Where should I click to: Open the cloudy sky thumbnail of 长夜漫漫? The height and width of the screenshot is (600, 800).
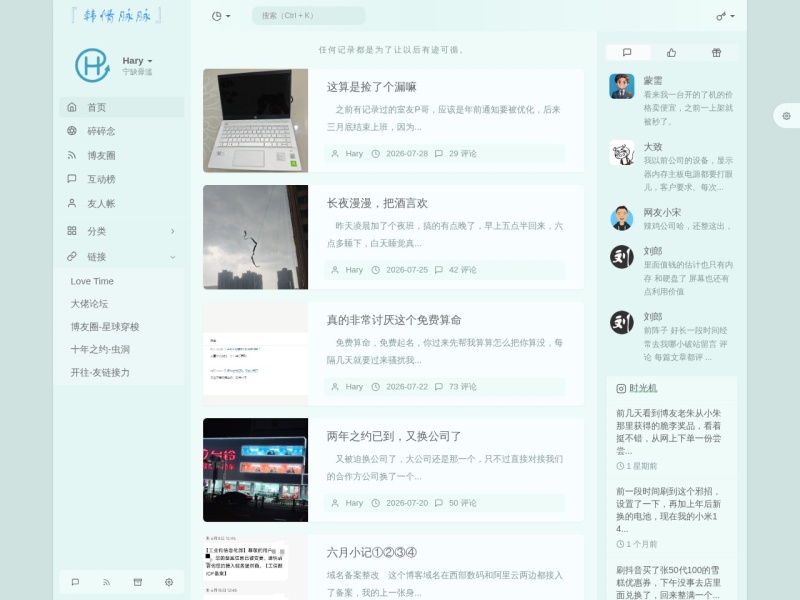click(x=256, y=237)
